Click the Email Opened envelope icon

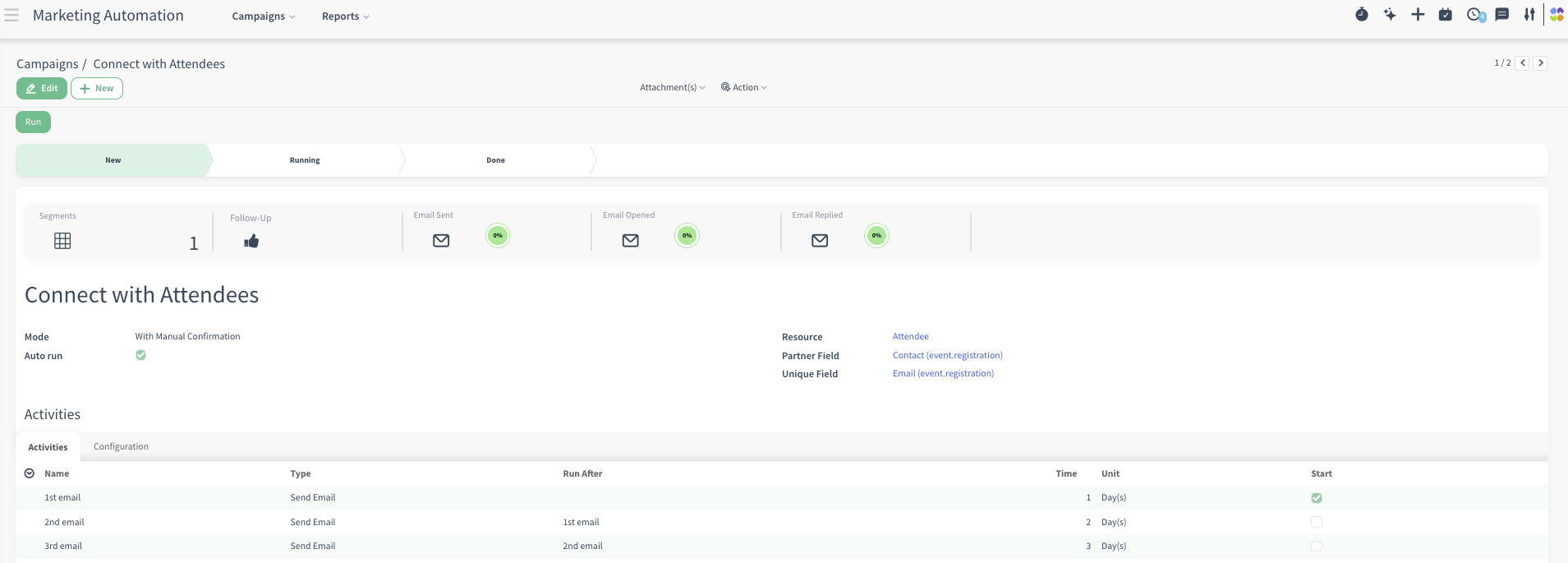pos(631,241)
